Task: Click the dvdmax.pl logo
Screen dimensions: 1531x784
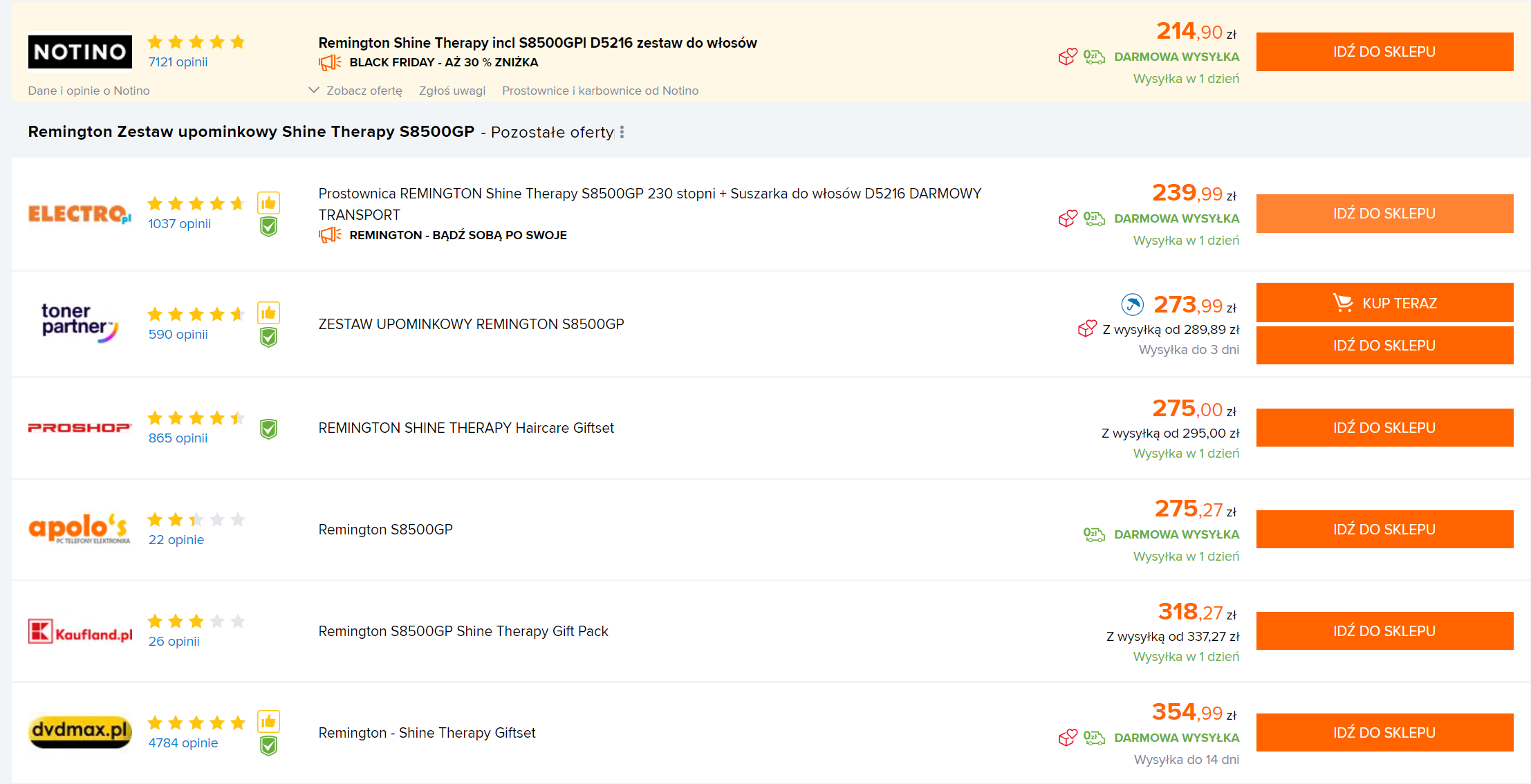Action: point(80,732)
